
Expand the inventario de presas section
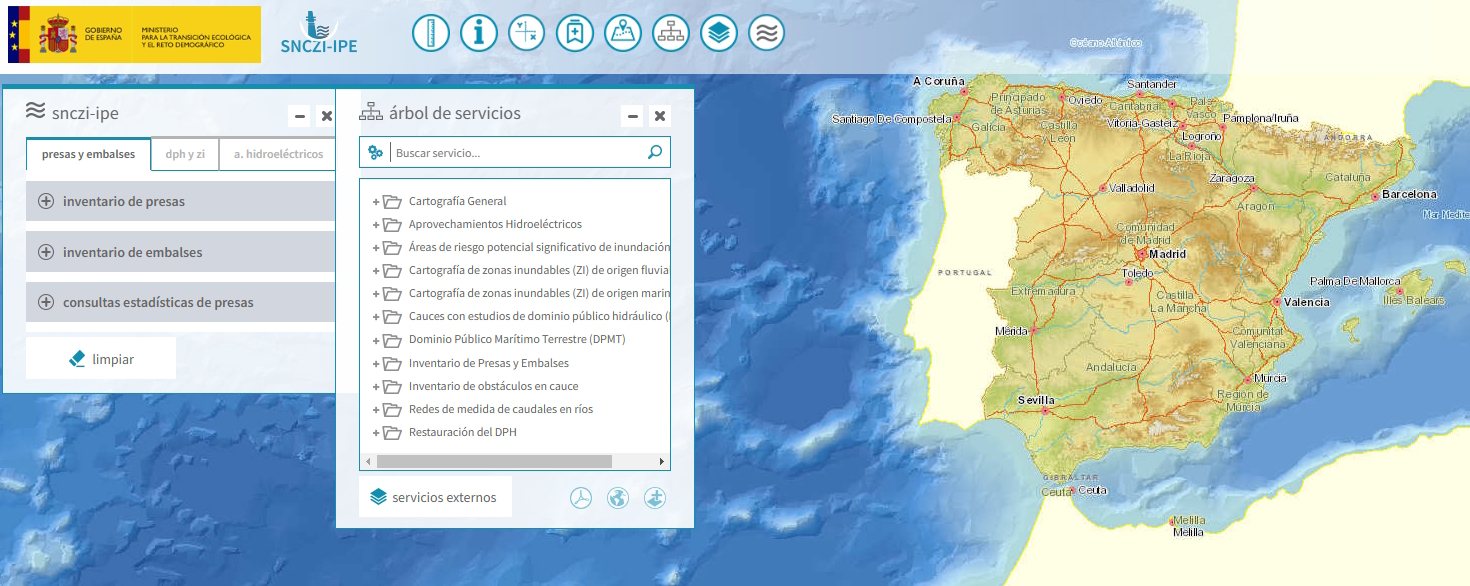[x=44, y=202]
